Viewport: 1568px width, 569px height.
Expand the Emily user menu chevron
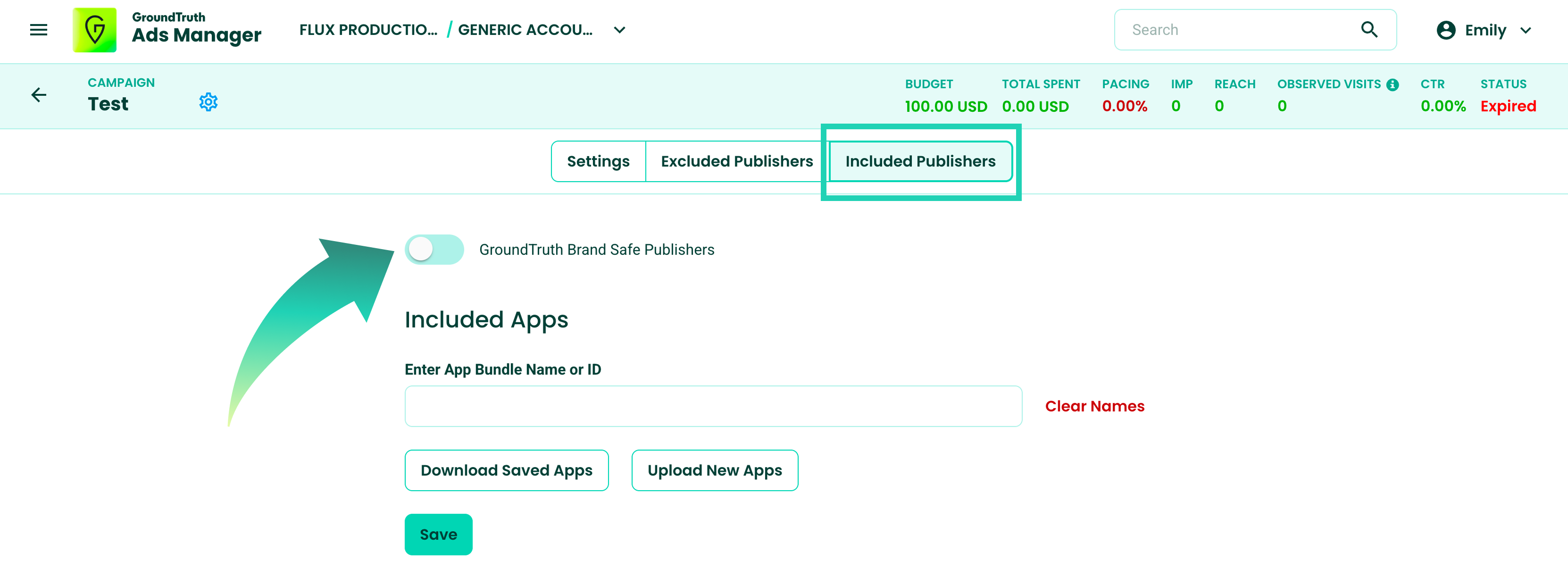(1526, 30)
